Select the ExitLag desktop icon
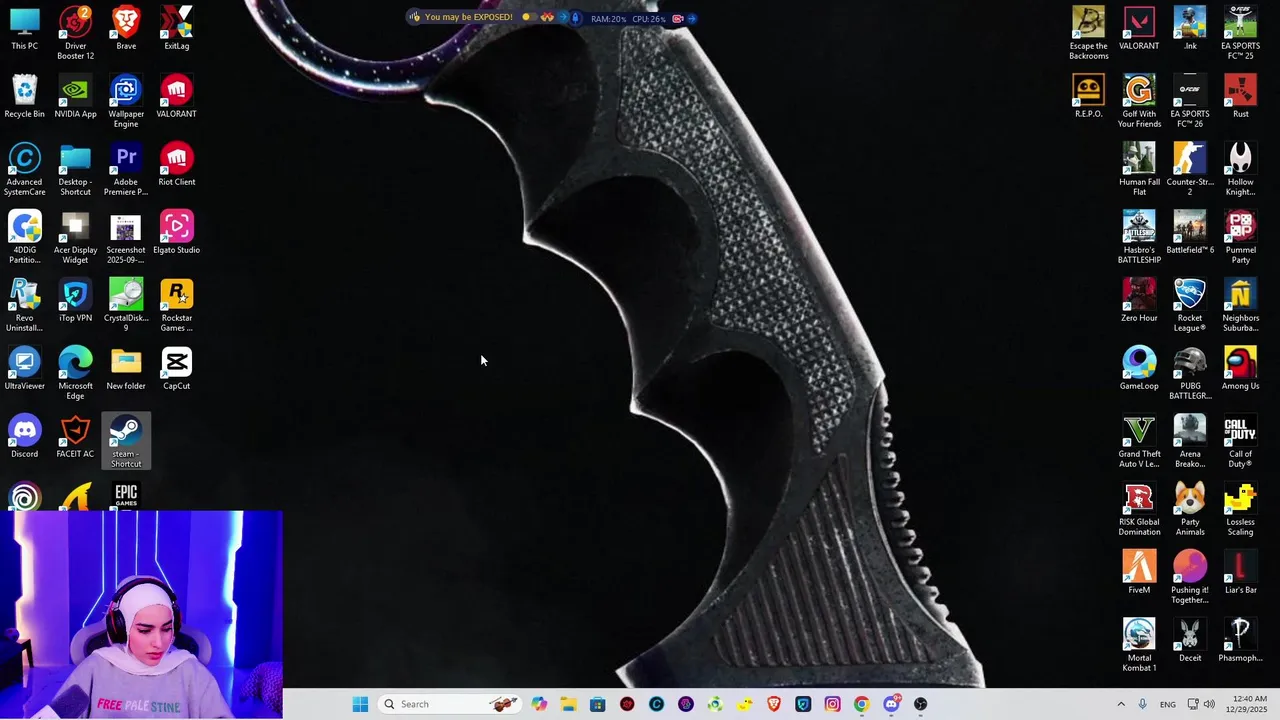Screen dimensions: 1280x720 pos(177,28)
